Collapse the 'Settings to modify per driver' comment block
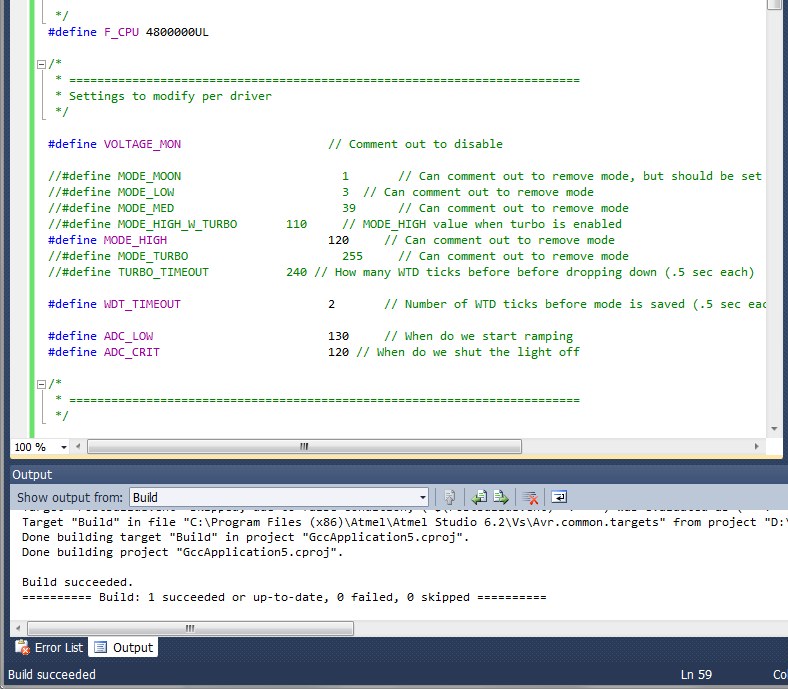Screen dimensions: 788x689 pos(41,64)
